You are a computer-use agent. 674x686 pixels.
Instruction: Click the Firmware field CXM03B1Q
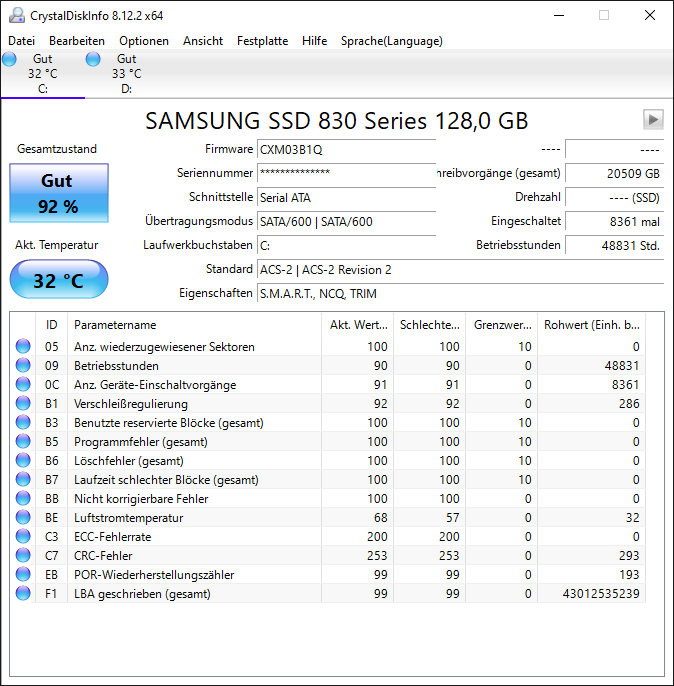tap(346, 150)
